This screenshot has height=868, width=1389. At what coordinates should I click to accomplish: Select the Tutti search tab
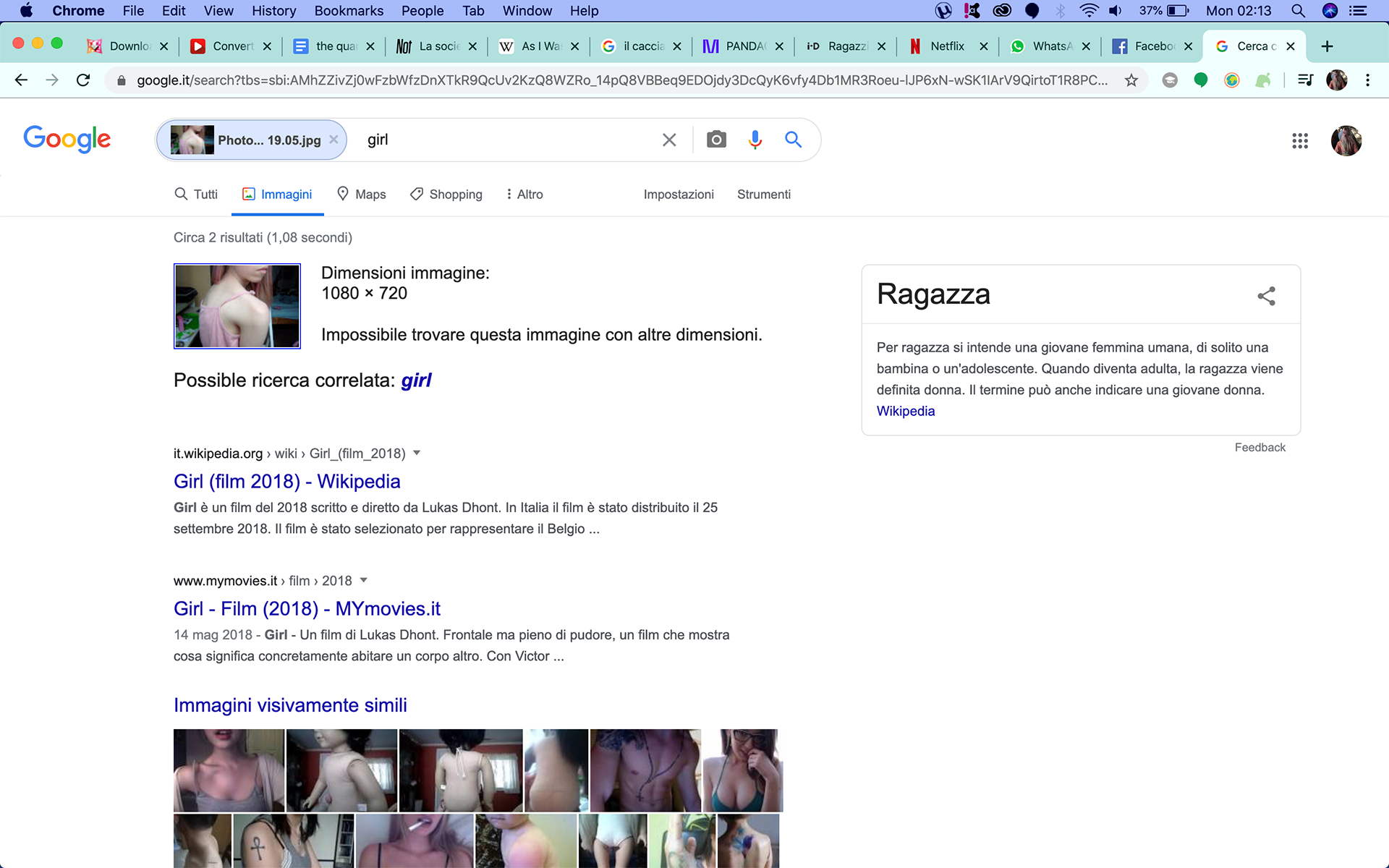(x=196, y=194)
